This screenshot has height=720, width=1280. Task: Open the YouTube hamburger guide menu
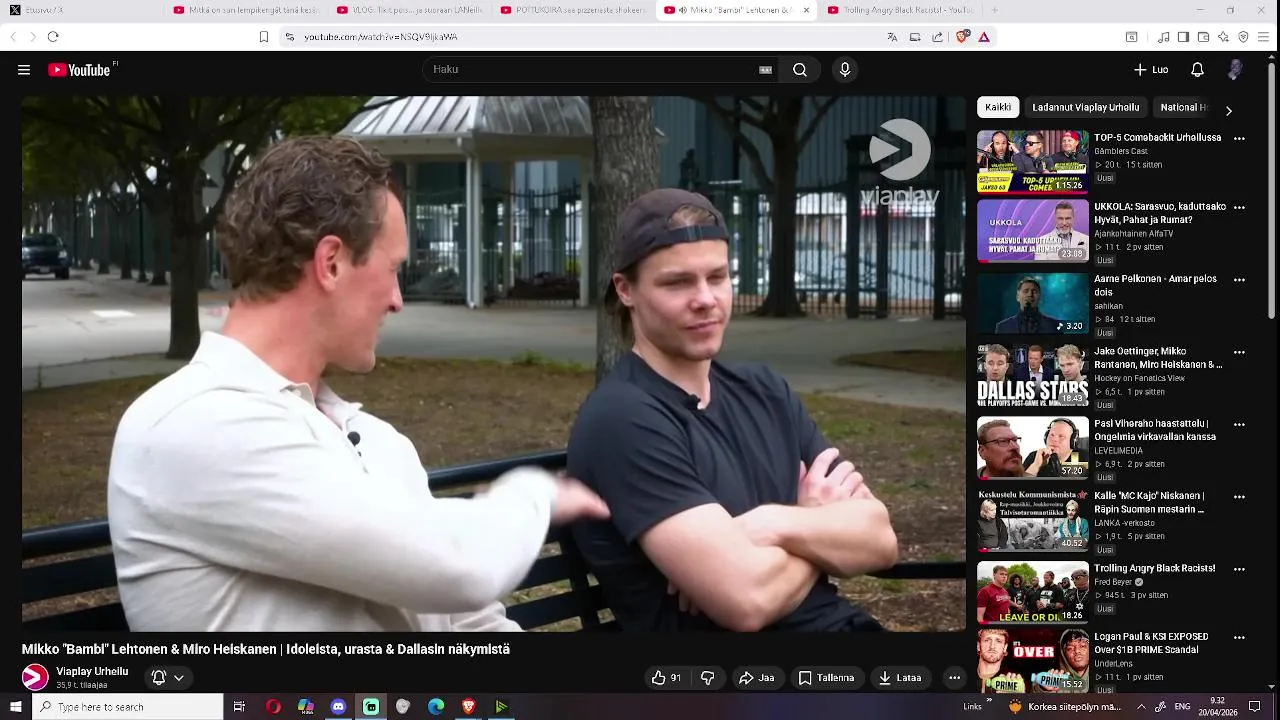click(x=24, y=70)
